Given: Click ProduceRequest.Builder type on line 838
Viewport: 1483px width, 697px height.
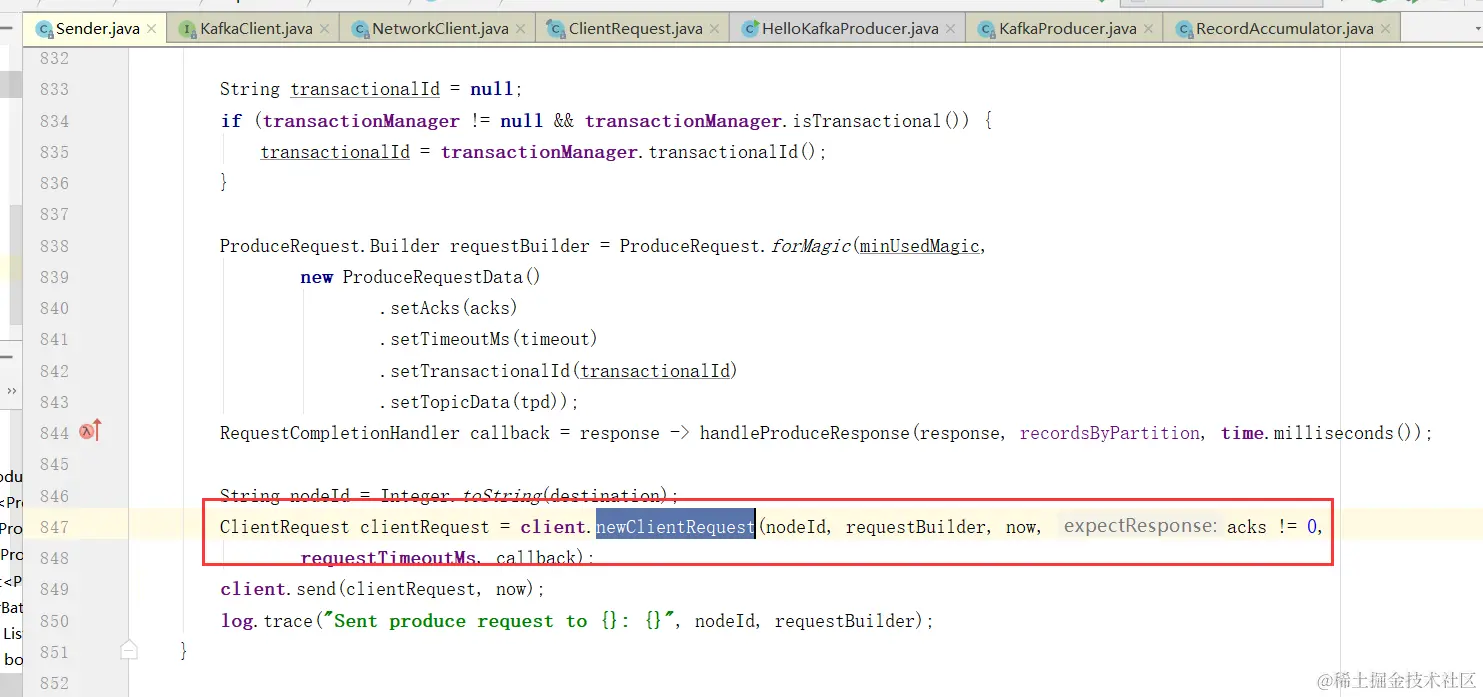Looking at the screenshot, I should click(330, 246).
